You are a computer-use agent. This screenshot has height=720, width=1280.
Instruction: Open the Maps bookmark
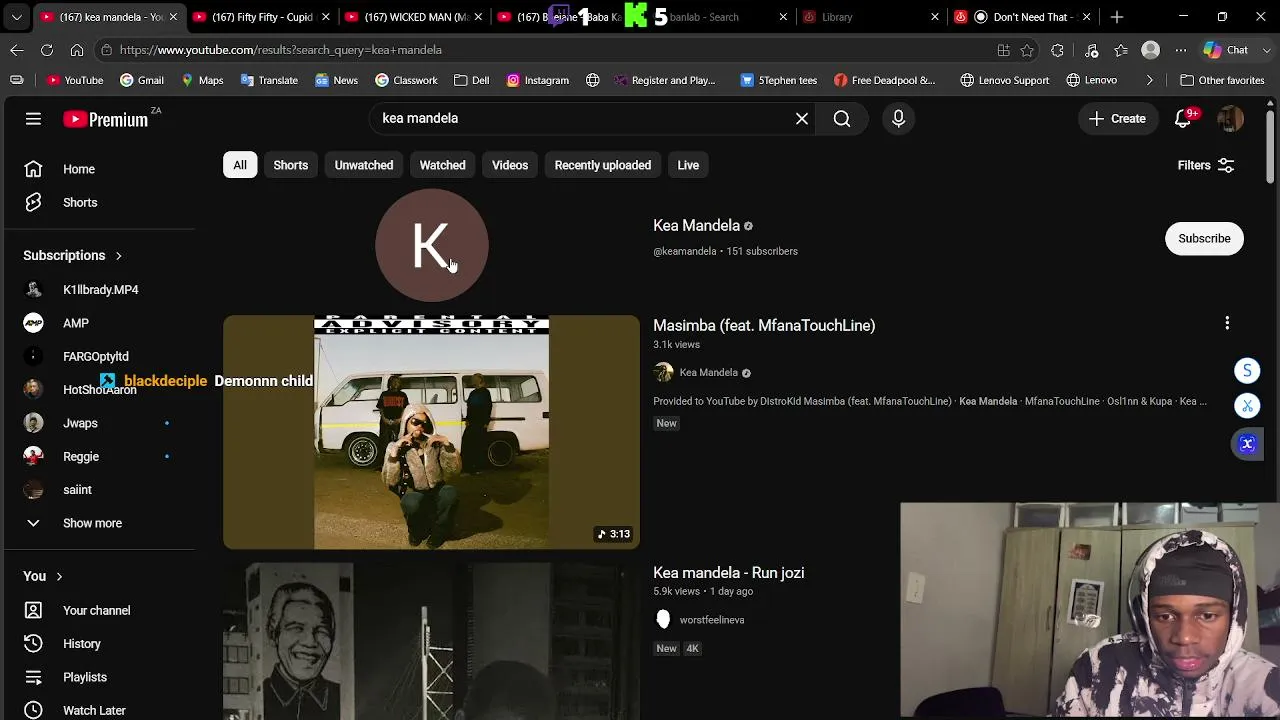[201, 80]
